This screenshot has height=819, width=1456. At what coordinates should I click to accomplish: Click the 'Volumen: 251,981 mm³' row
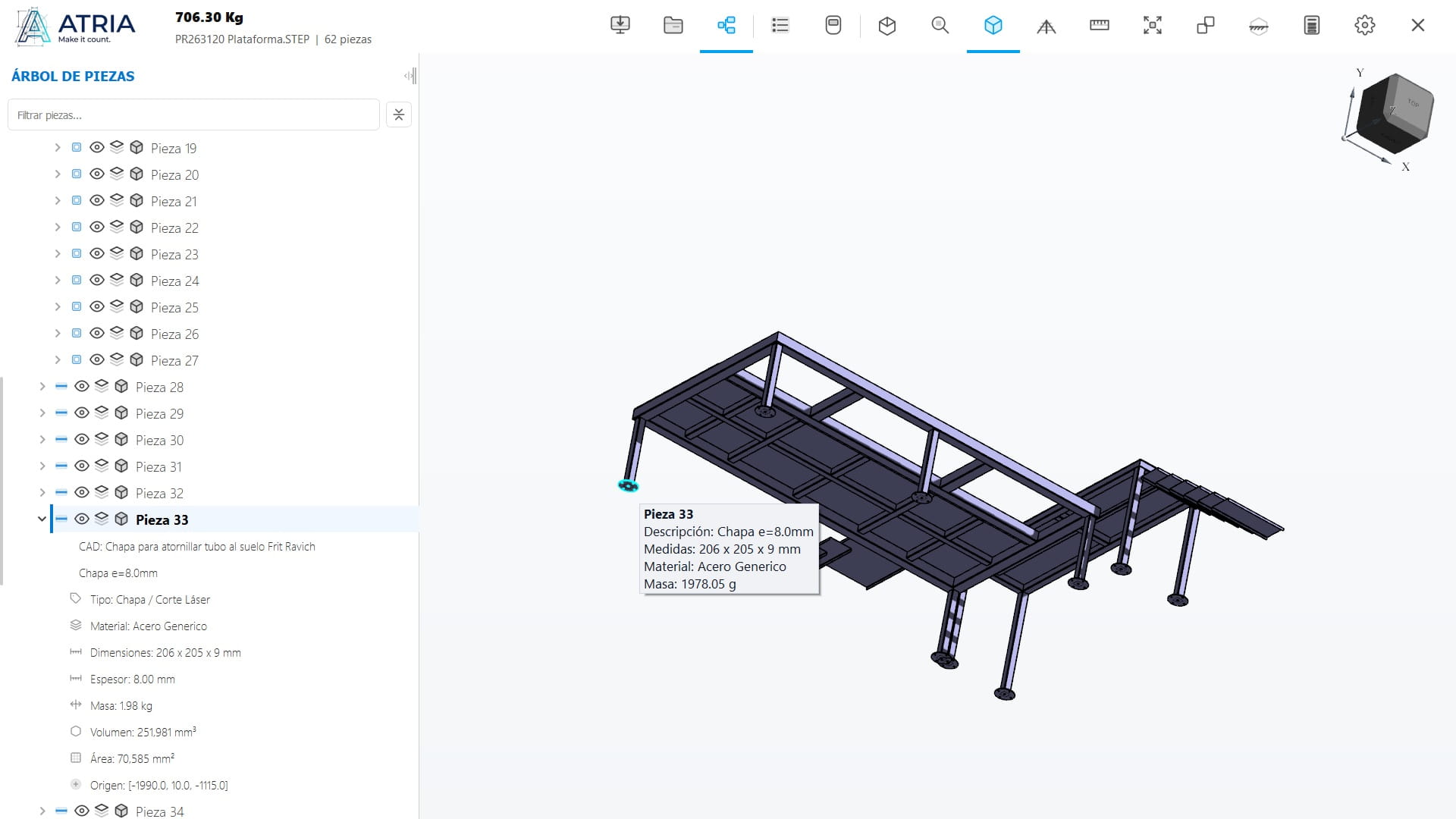pyautogui.click(x=143, y=732)
